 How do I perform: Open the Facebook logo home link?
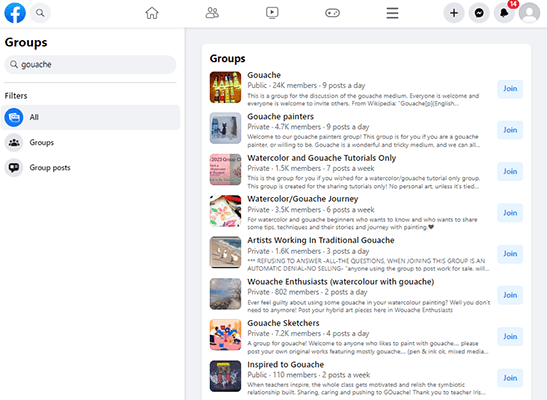coord(15,13)
